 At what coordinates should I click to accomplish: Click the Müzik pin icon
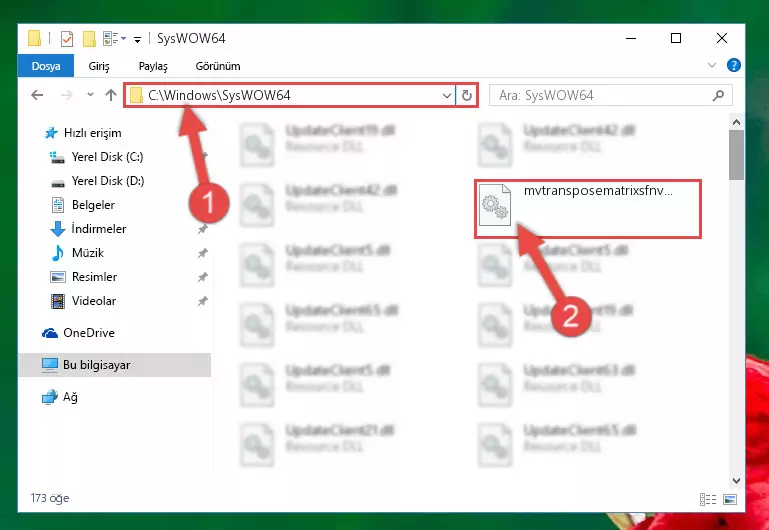[202, 253]
